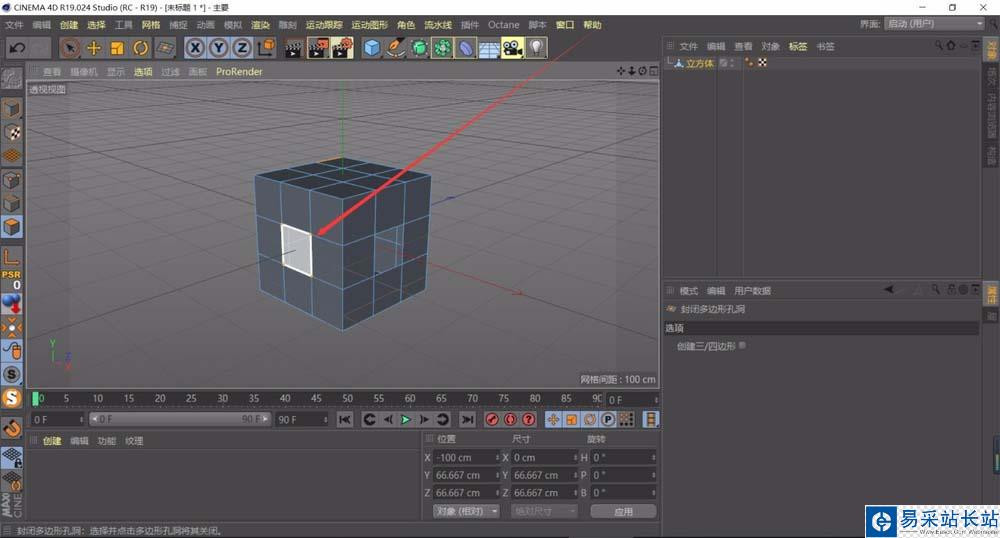Click the current frame 0 F stepper

click(656, 400)
